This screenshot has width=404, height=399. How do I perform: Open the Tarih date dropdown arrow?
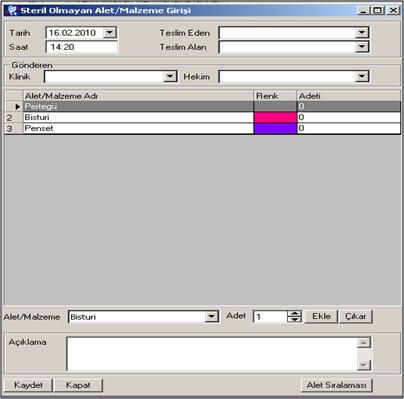tap(109, 33)
